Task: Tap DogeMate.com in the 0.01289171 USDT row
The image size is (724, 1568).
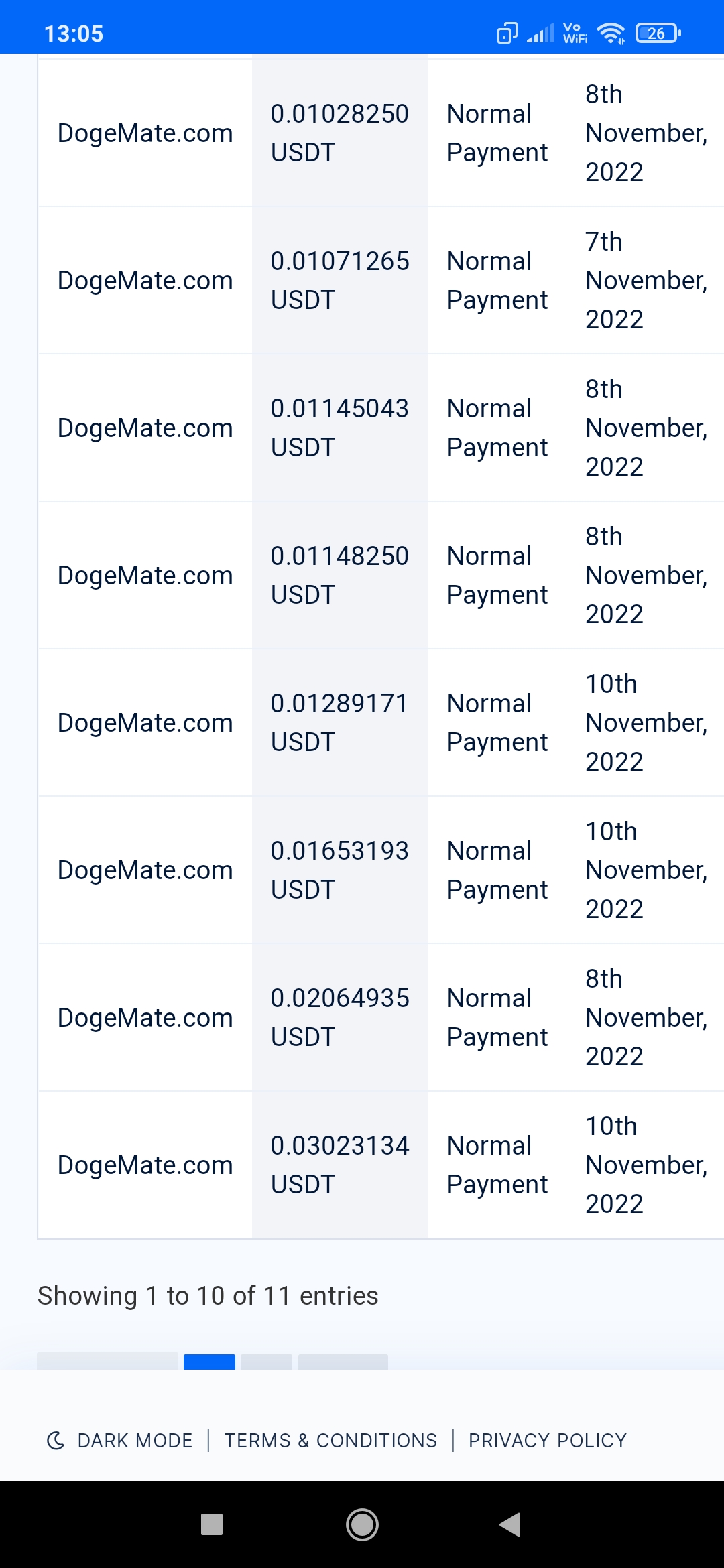Action: pyautogui.click(x=145, y=723)
